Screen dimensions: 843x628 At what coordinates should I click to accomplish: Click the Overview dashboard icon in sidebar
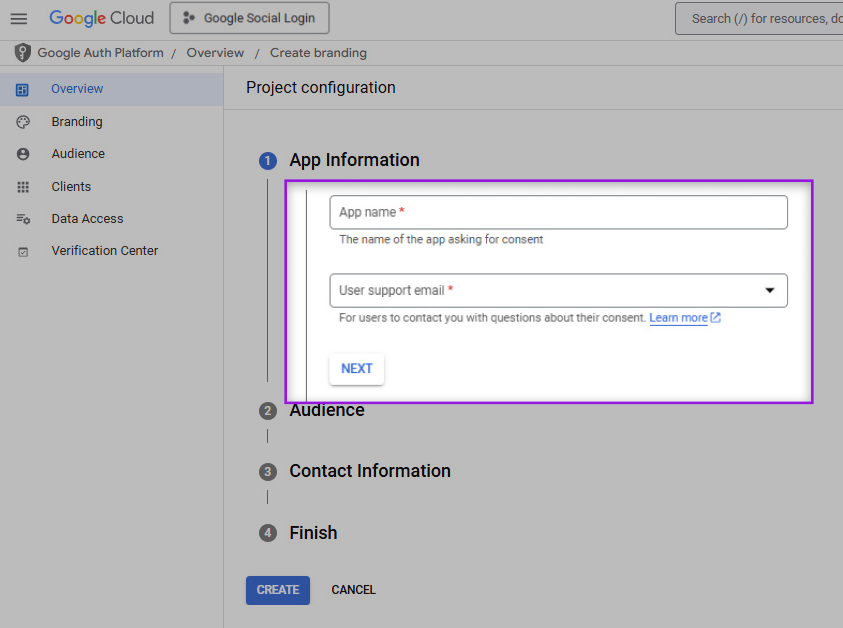pos(23,89)
